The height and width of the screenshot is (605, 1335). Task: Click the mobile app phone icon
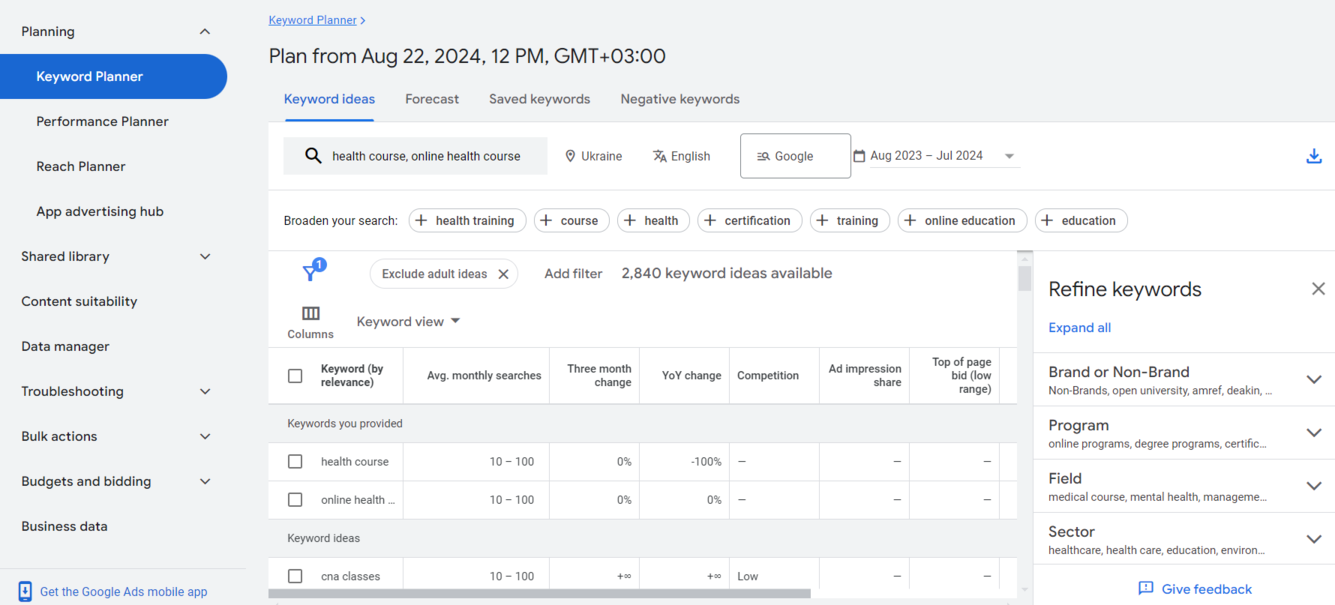pyautogui.click(x=25, y=591)
